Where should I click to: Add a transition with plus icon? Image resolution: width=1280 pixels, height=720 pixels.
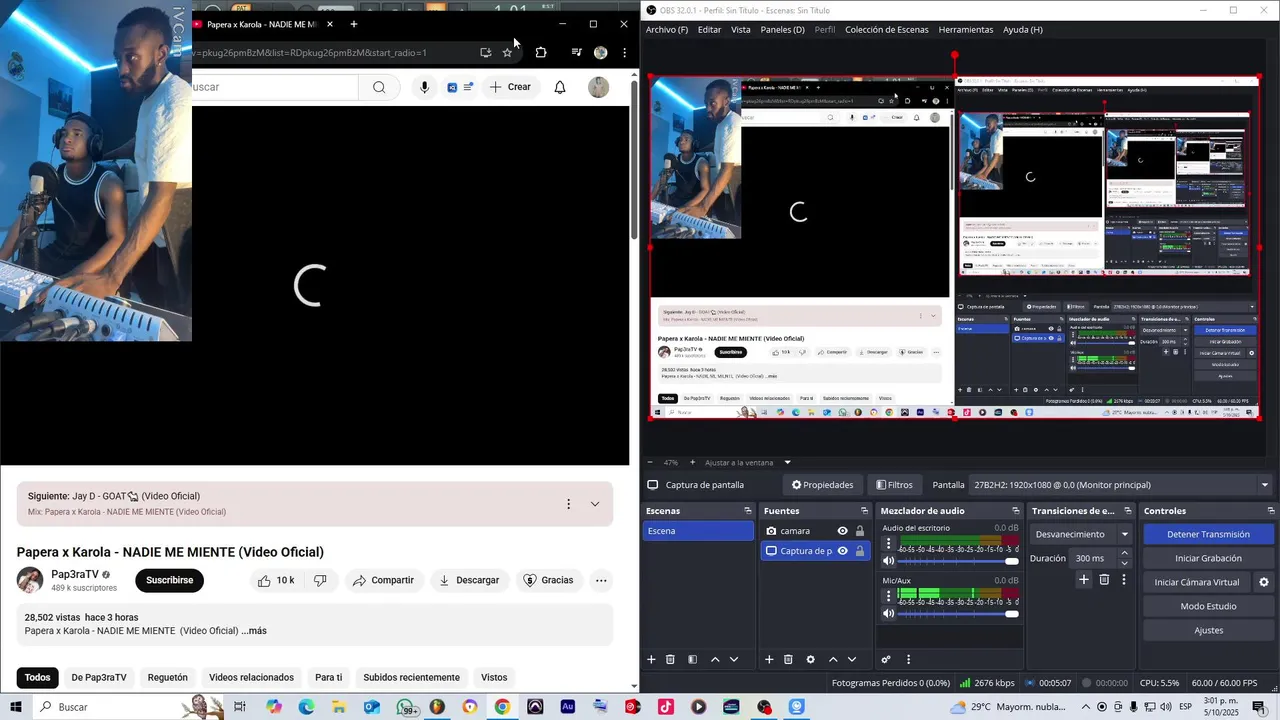click(x=1083, y=579)
